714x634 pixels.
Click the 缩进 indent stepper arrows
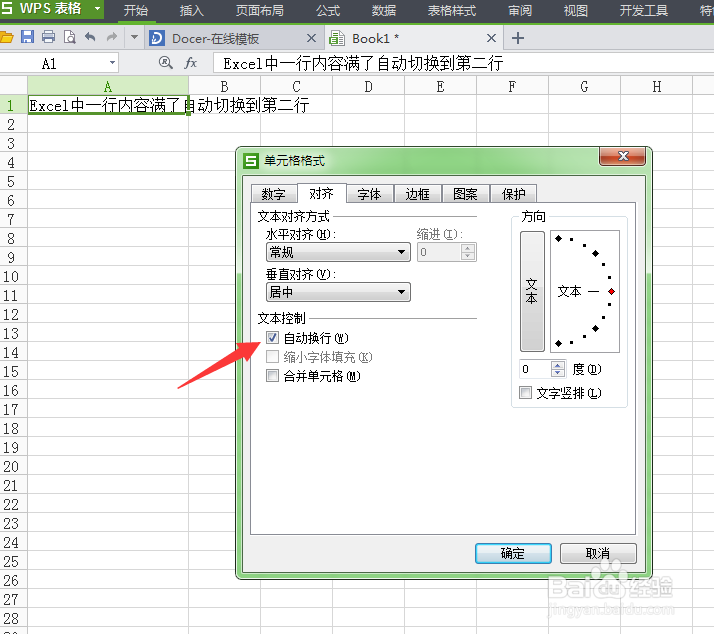pos(468,252)
